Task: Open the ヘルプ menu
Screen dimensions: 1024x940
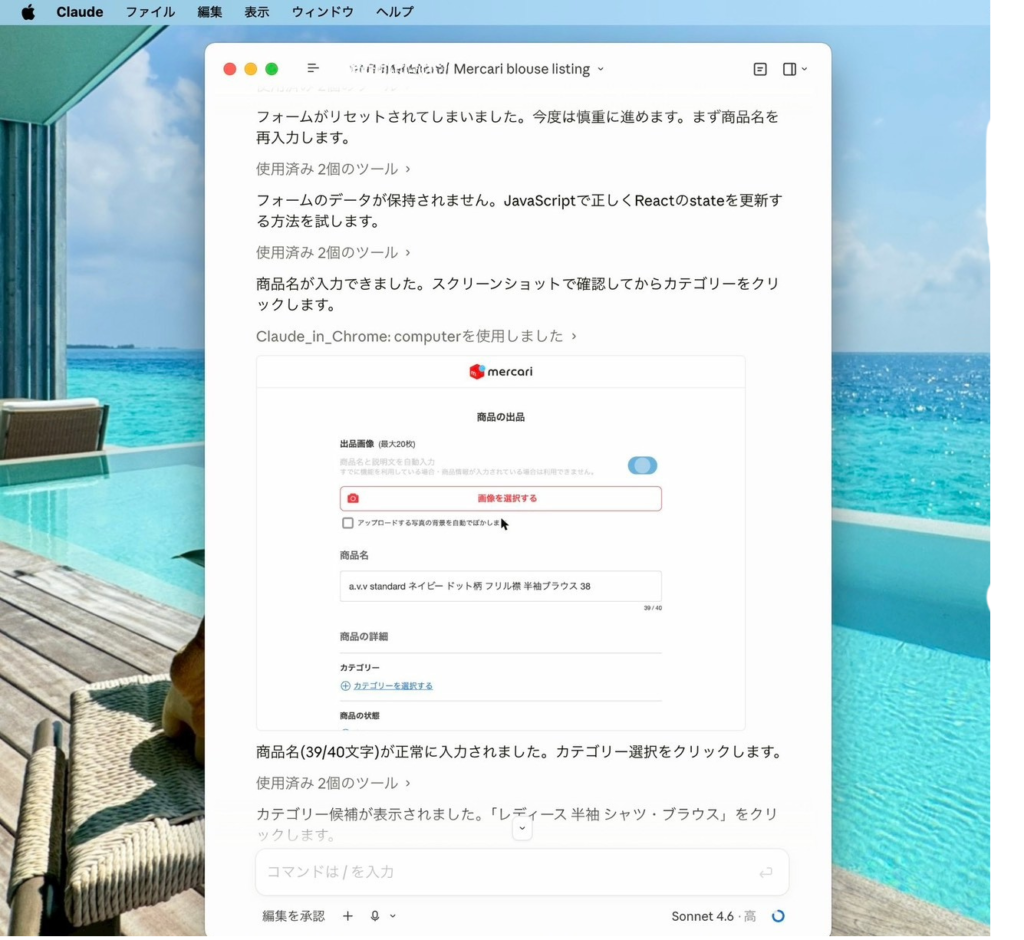Action: coord(394,12)
